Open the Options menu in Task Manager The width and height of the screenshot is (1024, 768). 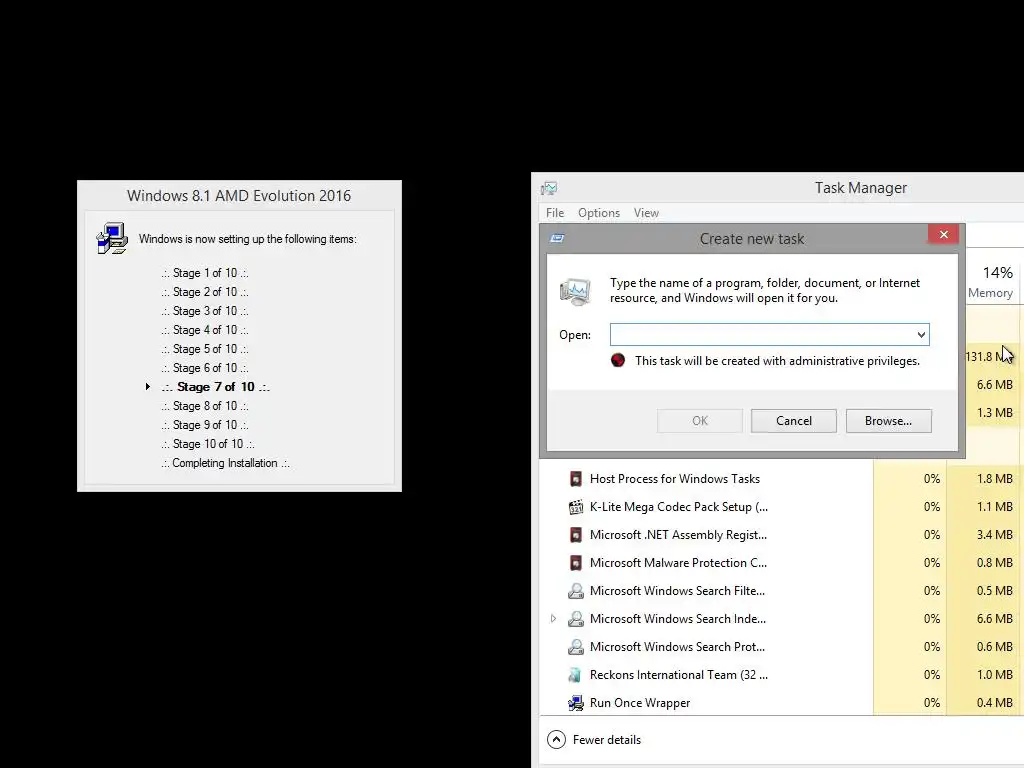pyautogui.click(x=598, y=213)
